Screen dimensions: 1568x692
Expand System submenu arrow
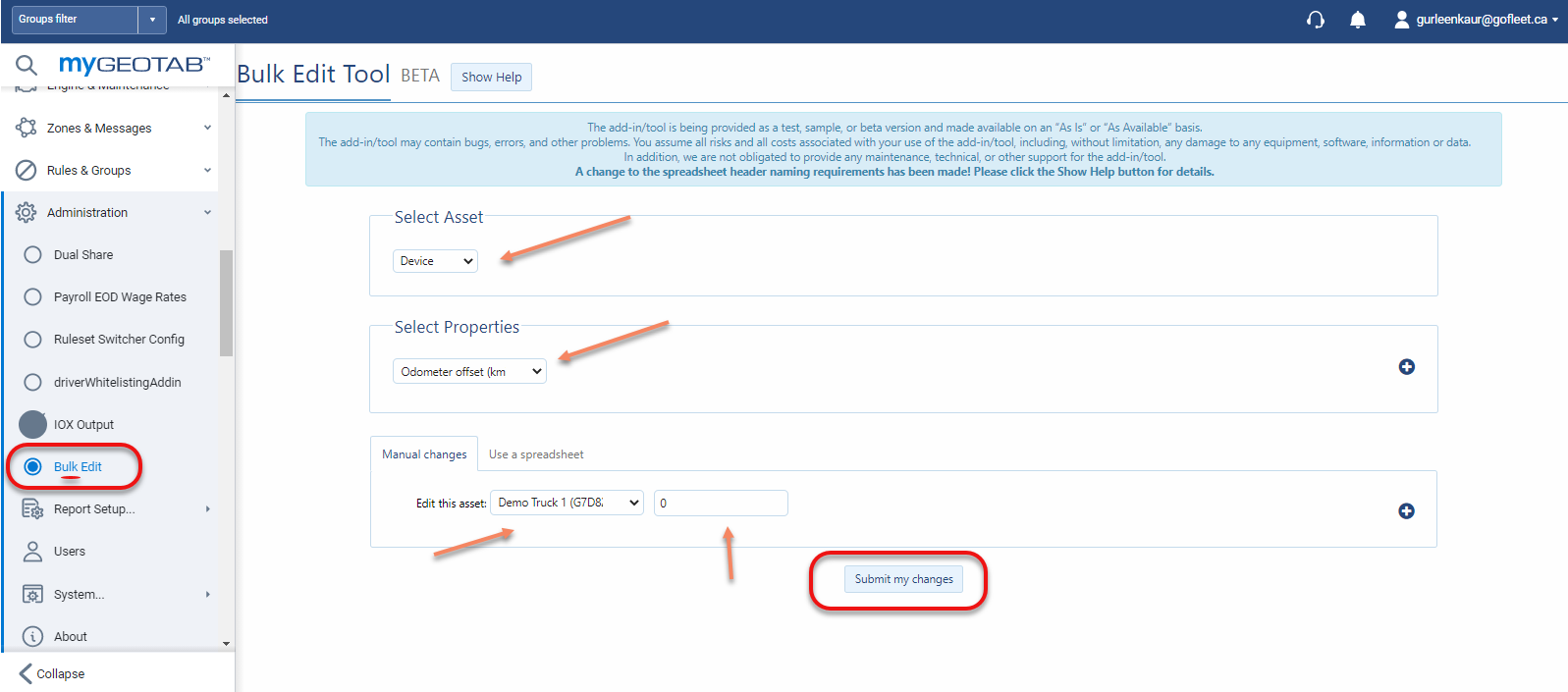[x=208, y=594]
